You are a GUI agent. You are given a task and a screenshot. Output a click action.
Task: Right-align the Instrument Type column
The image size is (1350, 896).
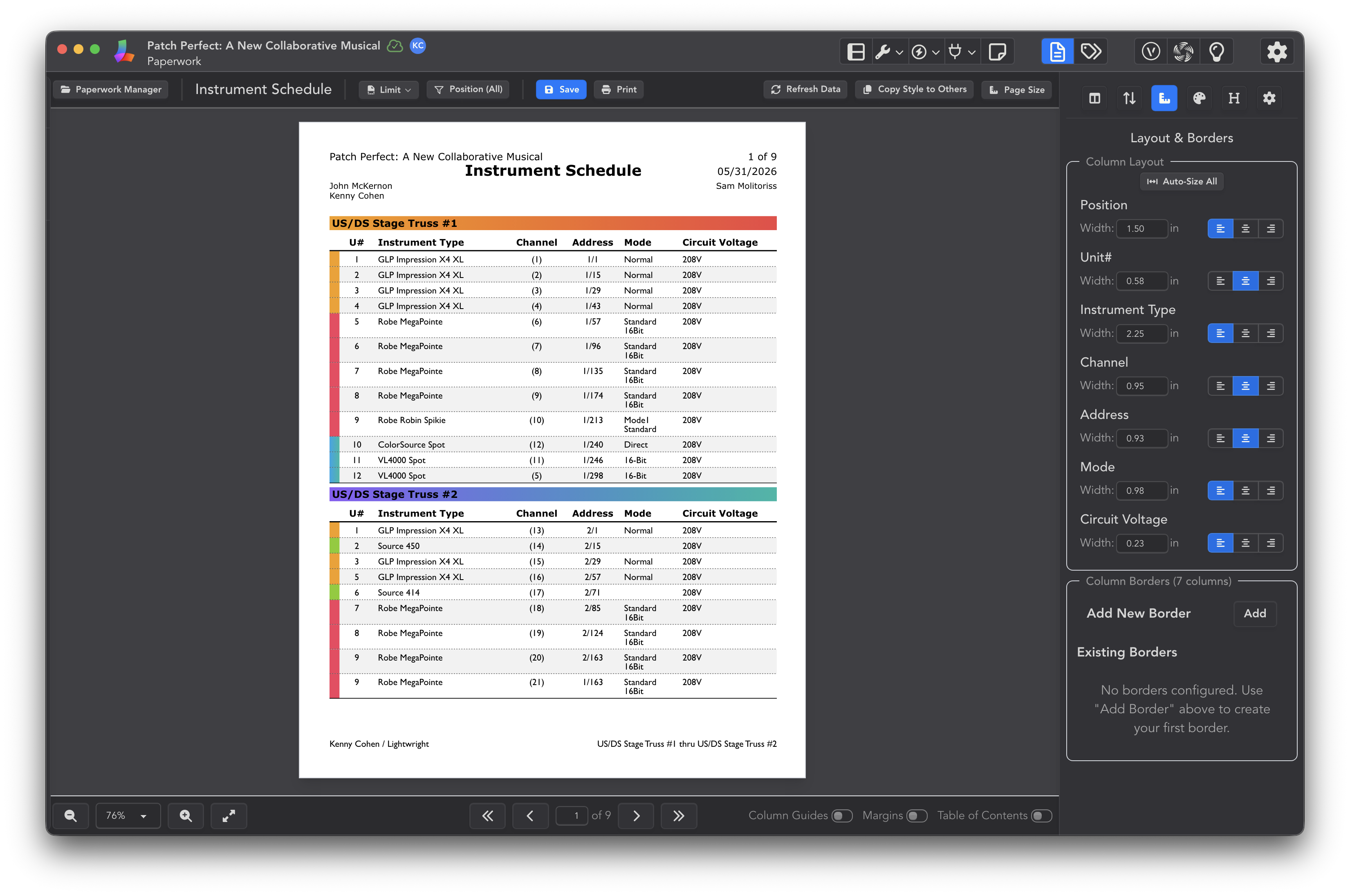(x=1271, y=333)
